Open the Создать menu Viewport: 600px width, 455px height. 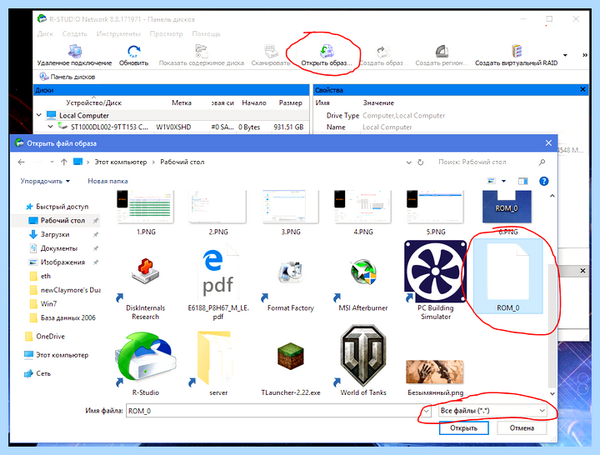[x=75, y=34]
